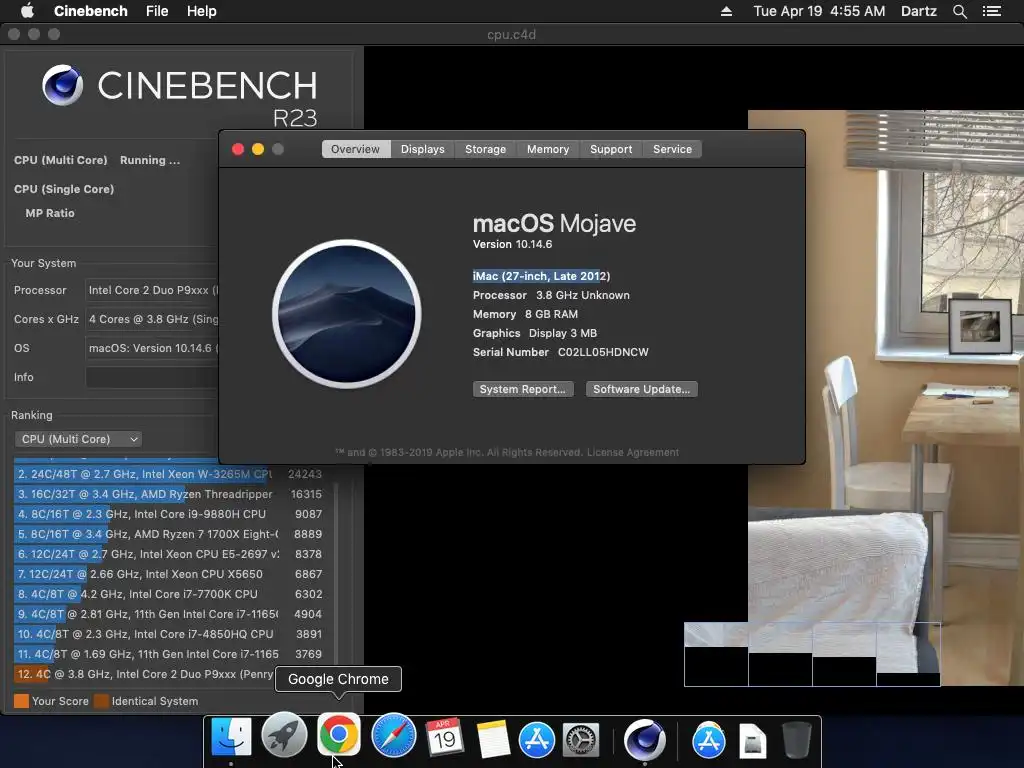Open Calendar icon showing 19
The height and width of the screenshot is (768, 1024).
[445, 737]
